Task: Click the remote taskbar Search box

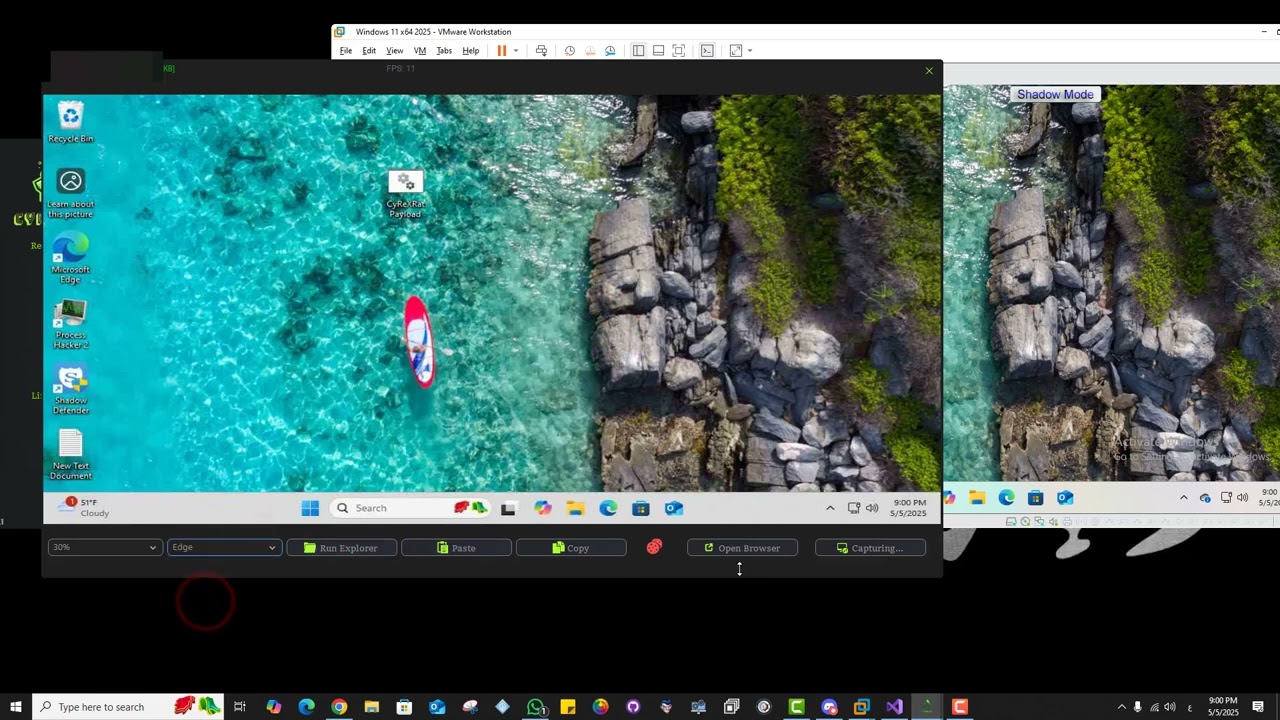Action: [x=412, y=508]
